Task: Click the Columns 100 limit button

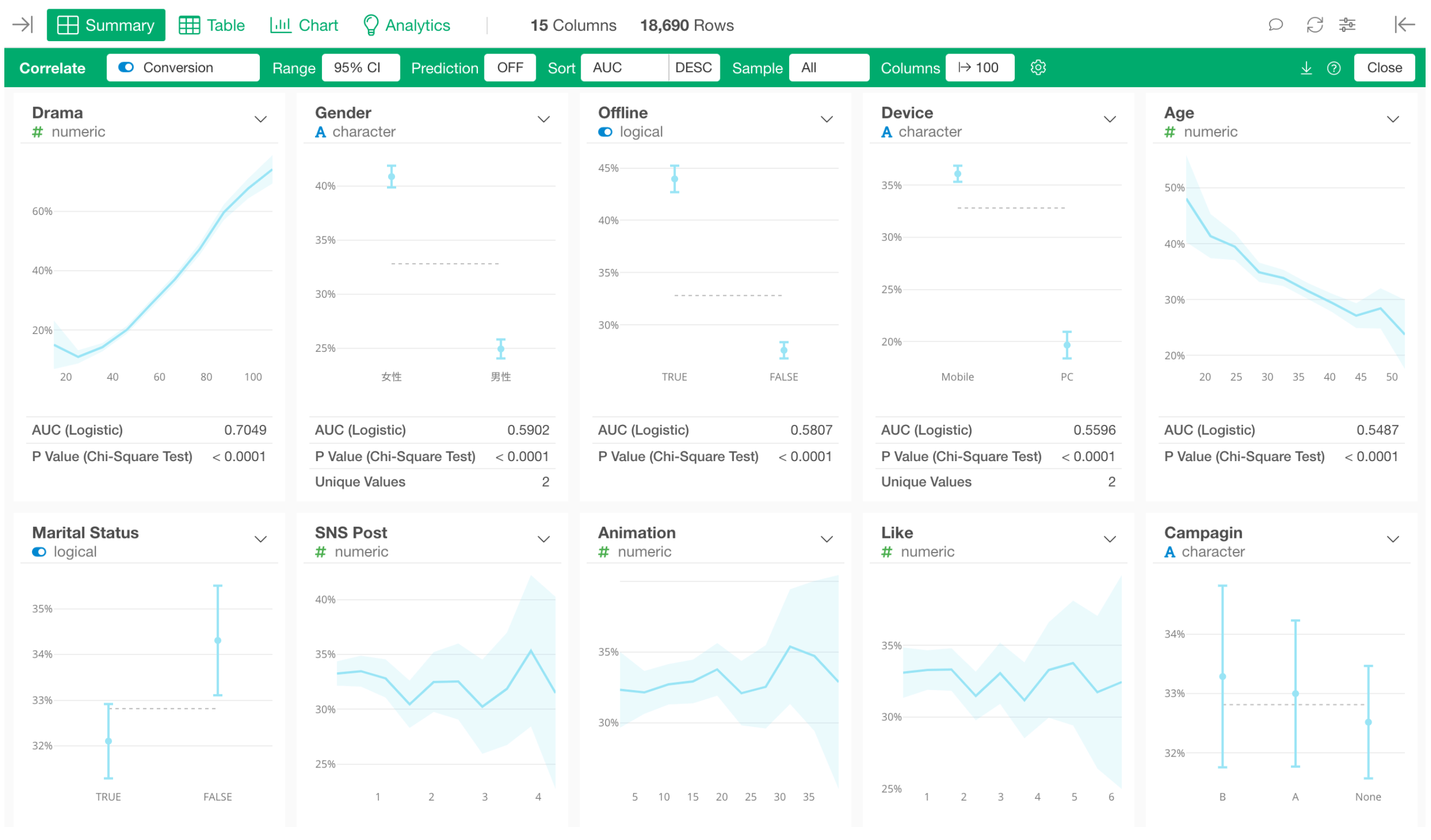Action: 980,67
